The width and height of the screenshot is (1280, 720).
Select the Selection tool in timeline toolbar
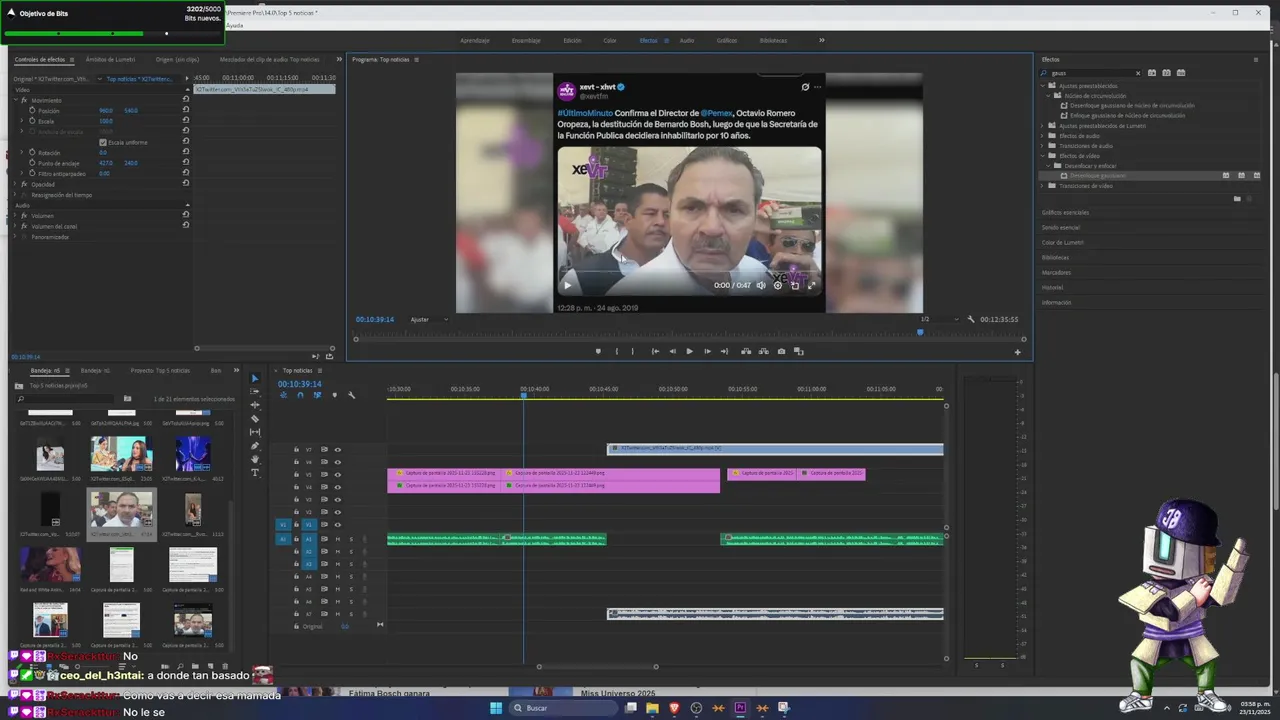click(x=254, y=378)
